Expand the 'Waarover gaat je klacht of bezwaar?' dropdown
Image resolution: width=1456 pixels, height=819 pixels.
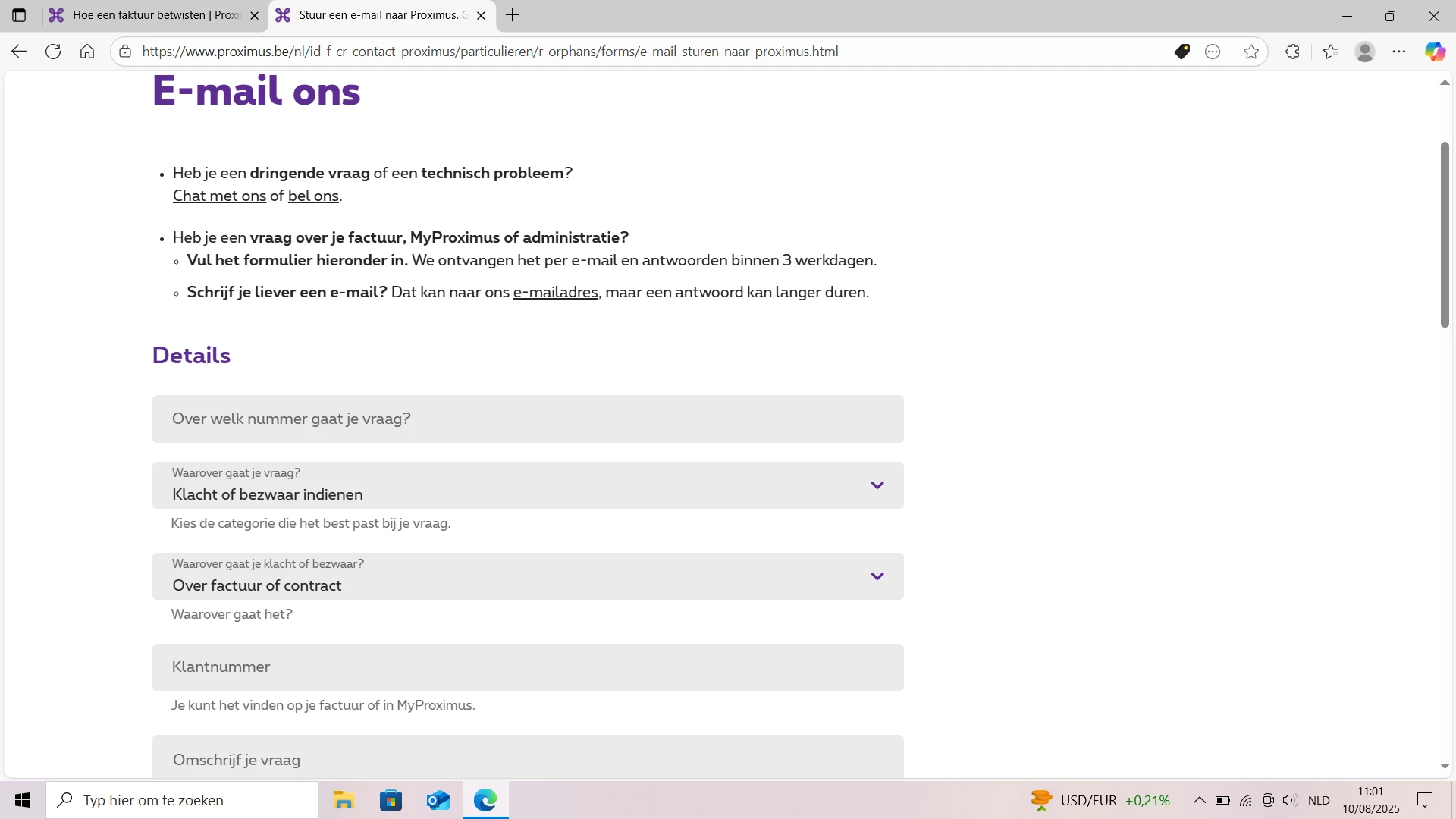[x=528, y=576]
